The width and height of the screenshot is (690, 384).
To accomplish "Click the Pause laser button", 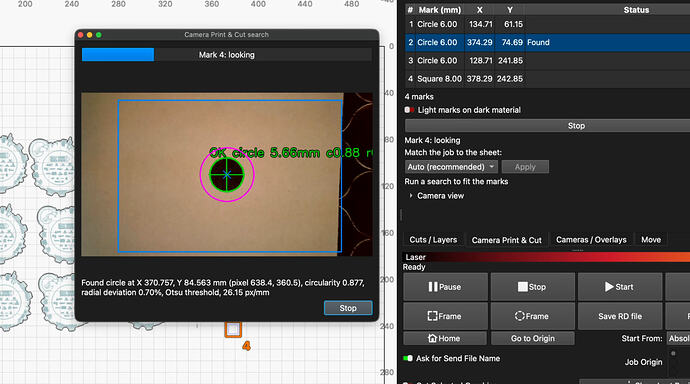I will point(445,287).
